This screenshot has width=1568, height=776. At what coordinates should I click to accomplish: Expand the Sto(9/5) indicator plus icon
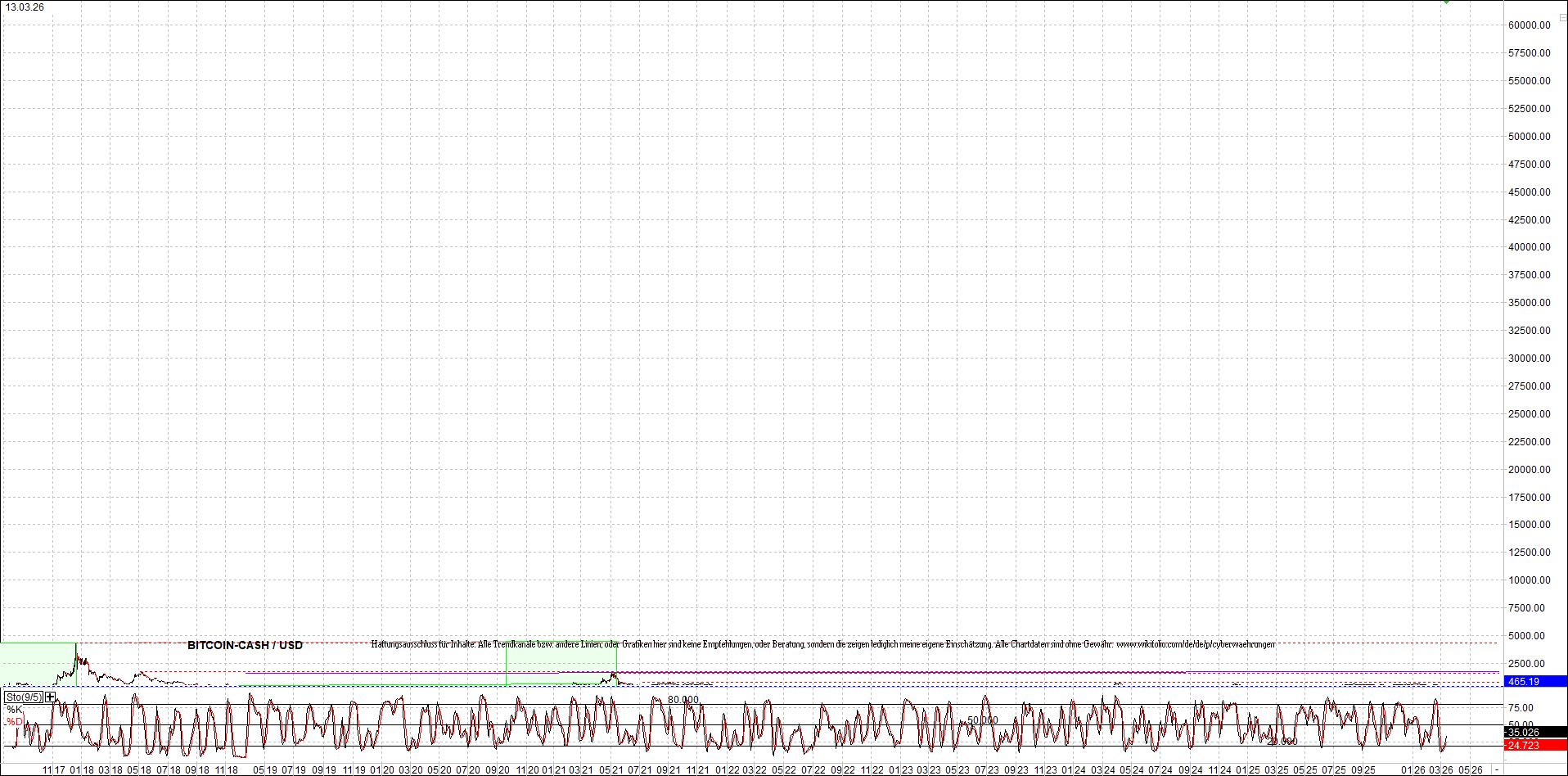[x=51, y=697]
